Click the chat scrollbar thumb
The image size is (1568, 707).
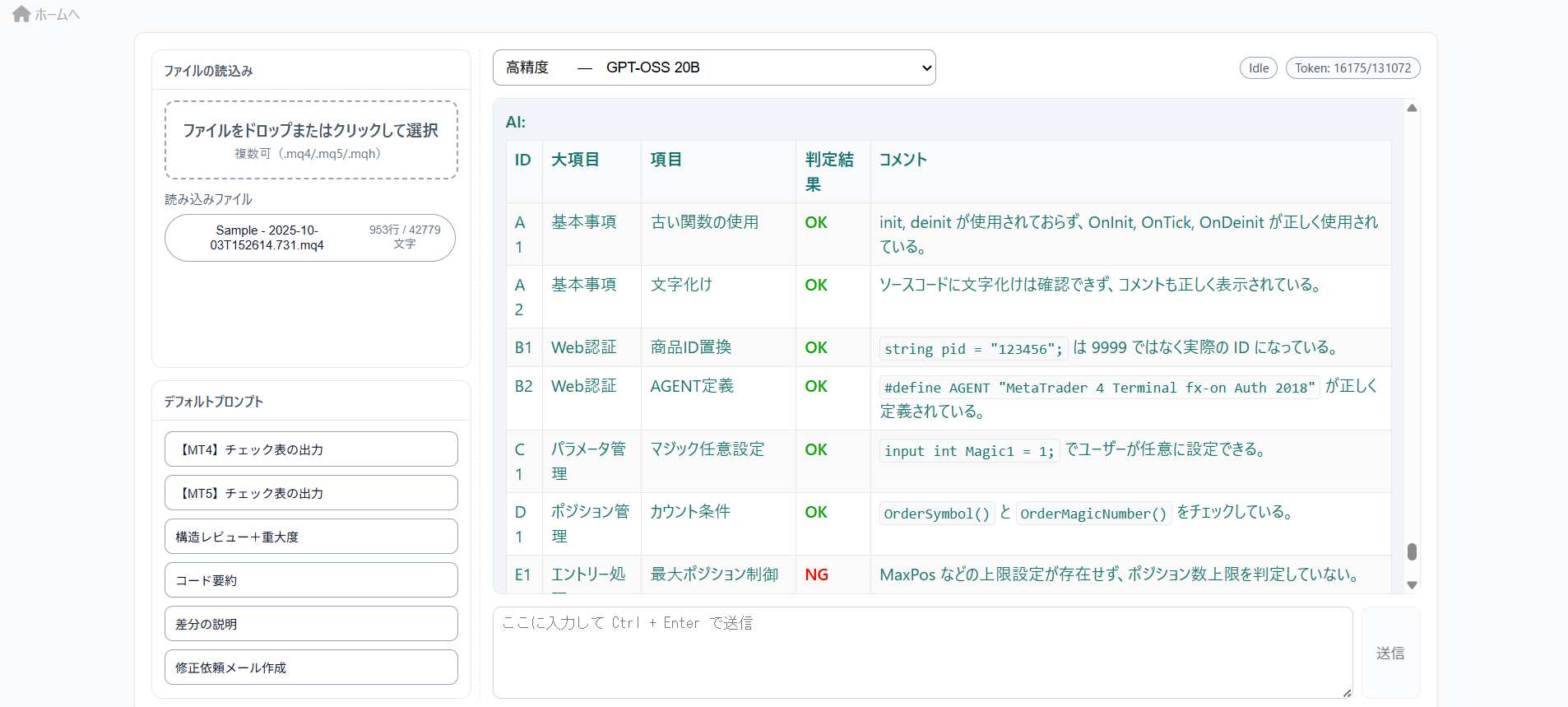coord(1412,551)
